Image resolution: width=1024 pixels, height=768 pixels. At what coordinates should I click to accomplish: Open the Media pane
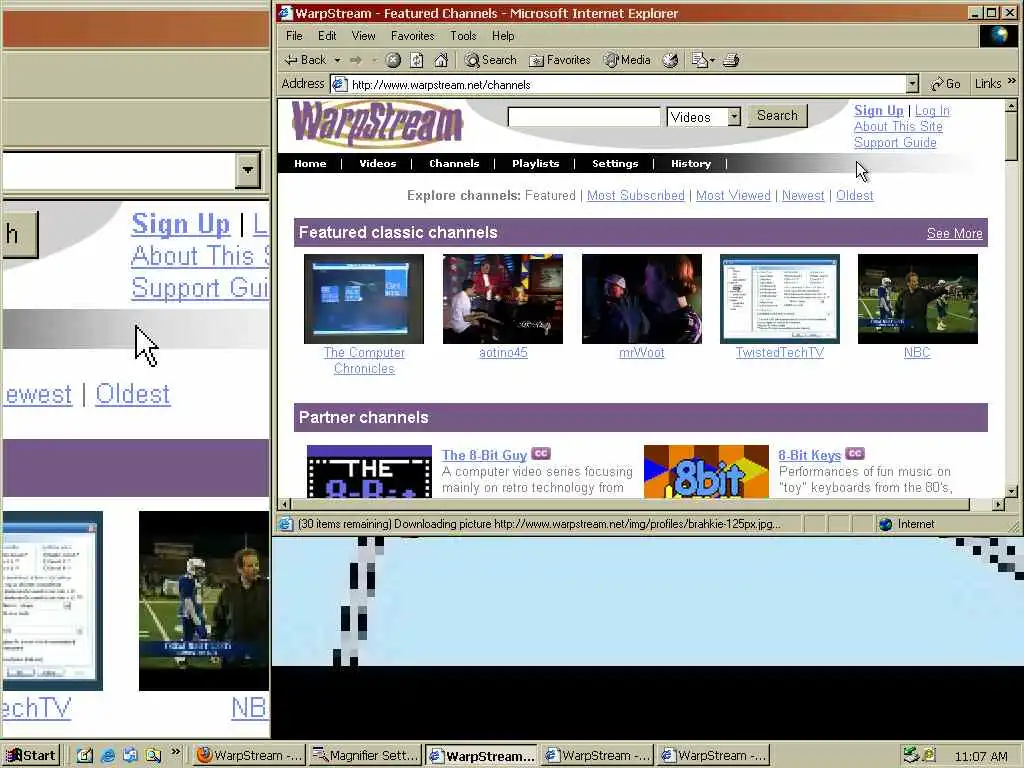click(627, 60)
